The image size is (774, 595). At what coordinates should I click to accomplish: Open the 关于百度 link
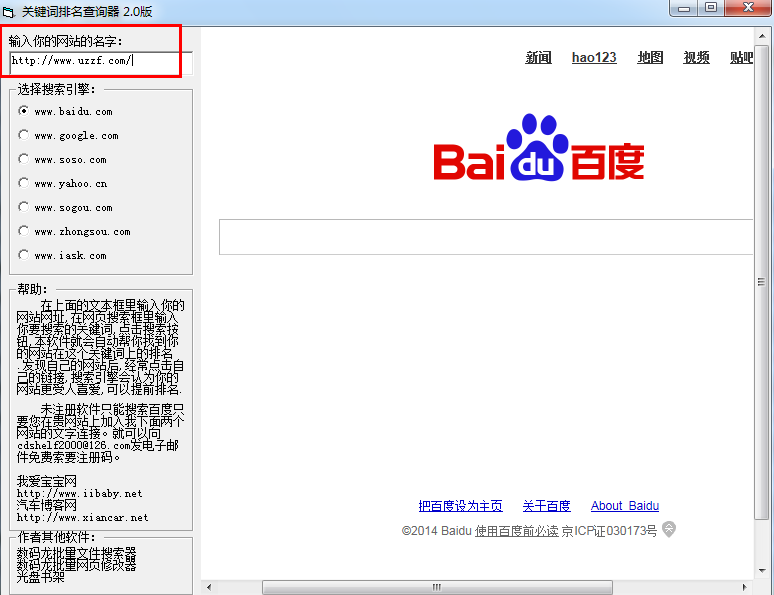tap(546, 506)
